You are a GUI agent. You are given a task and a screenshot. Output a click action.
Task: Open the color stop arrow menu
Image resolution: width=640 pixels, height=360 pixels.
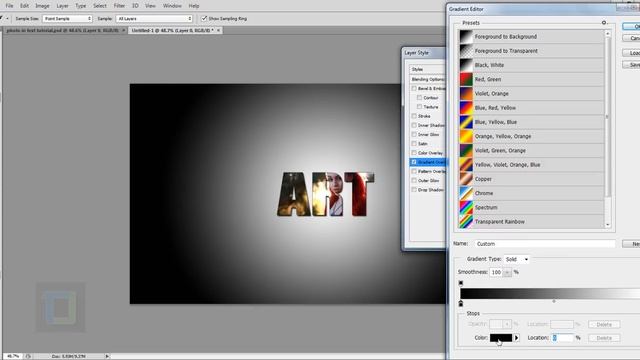tap(516, 338)
